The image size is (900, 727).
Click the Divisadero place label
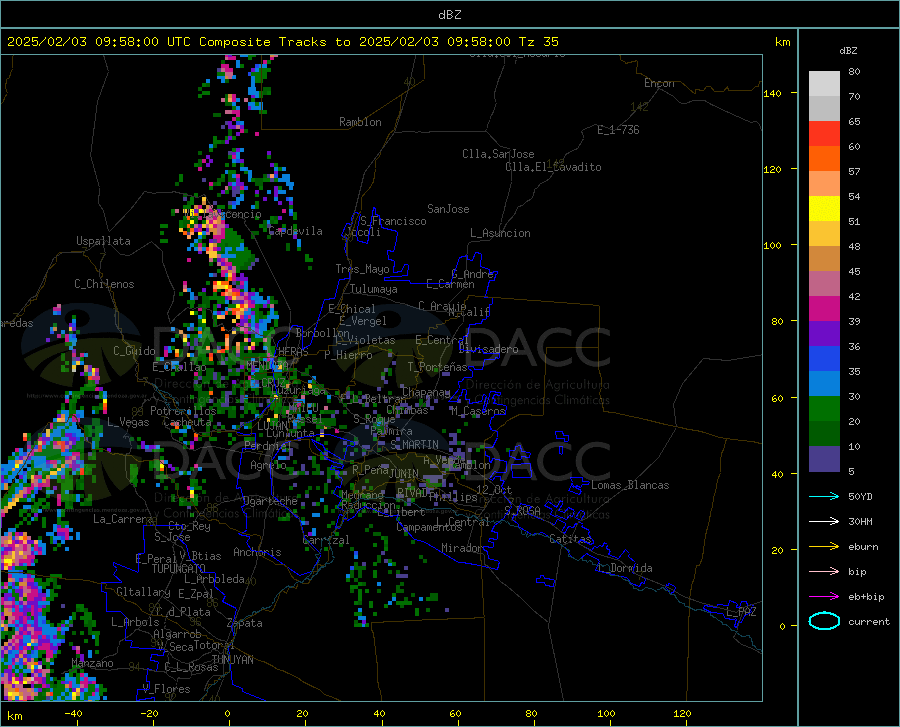pyautogui.click(x=488, y=349)
